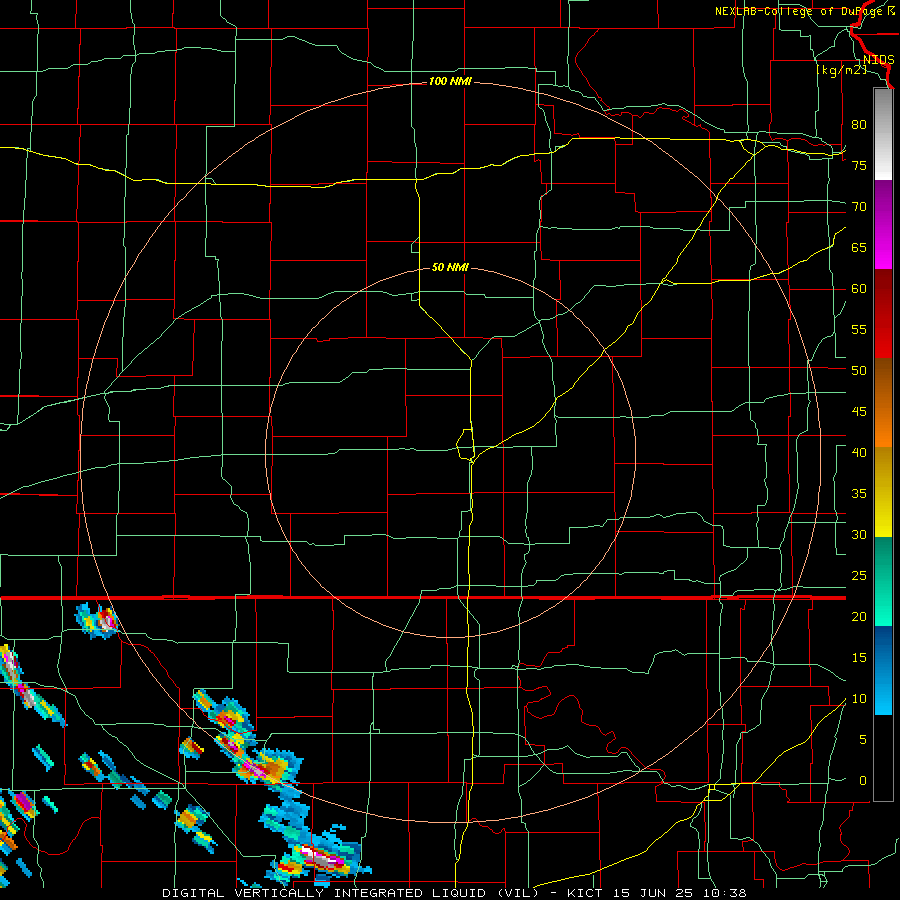Image resolution: width=900 pixels, height=900 pixels.
Task: Click the 40 value on the color scale
Action: point(859,452)
